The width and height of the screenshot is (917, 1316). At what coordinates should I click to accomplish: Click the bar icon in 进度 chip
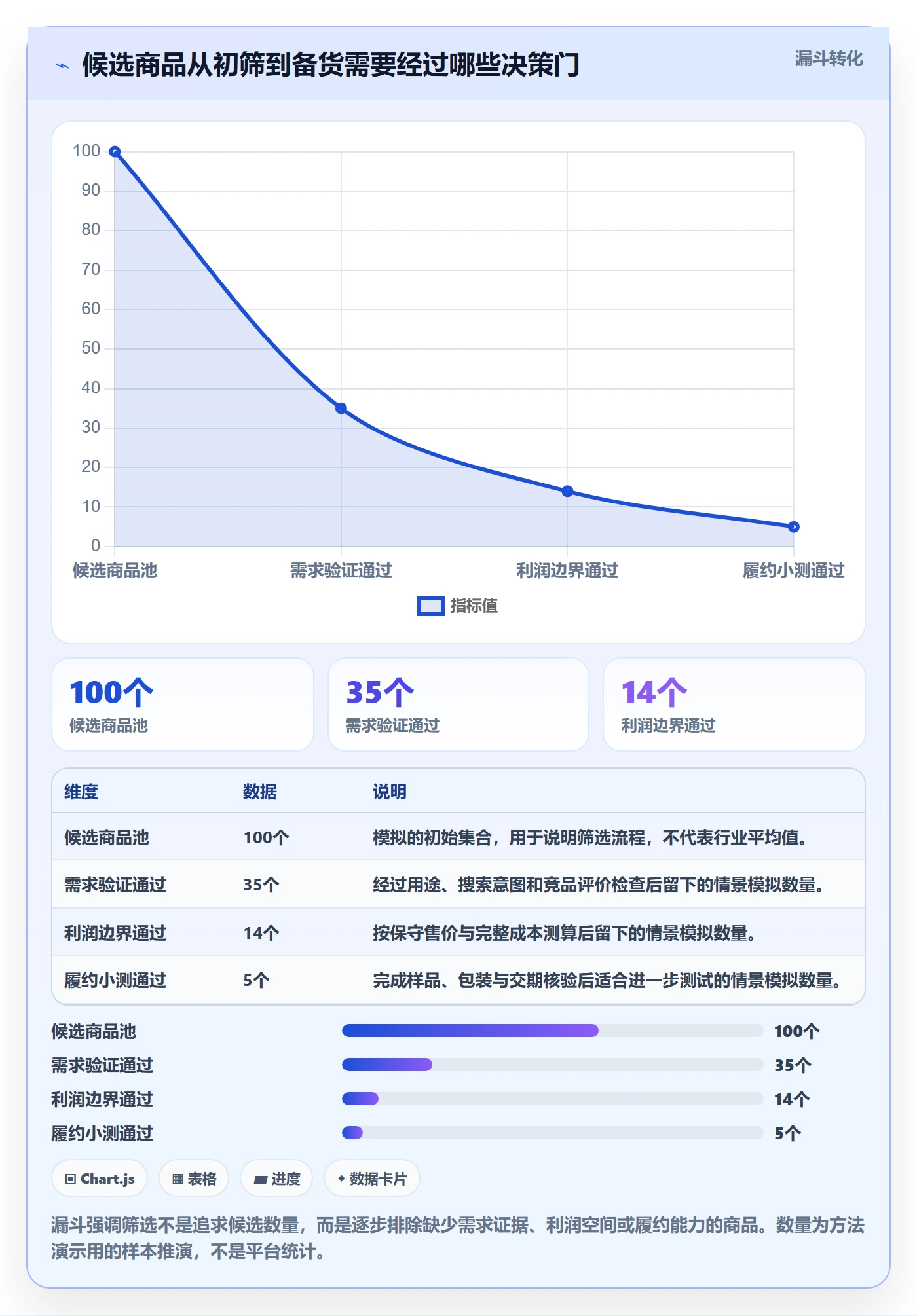261,1180
